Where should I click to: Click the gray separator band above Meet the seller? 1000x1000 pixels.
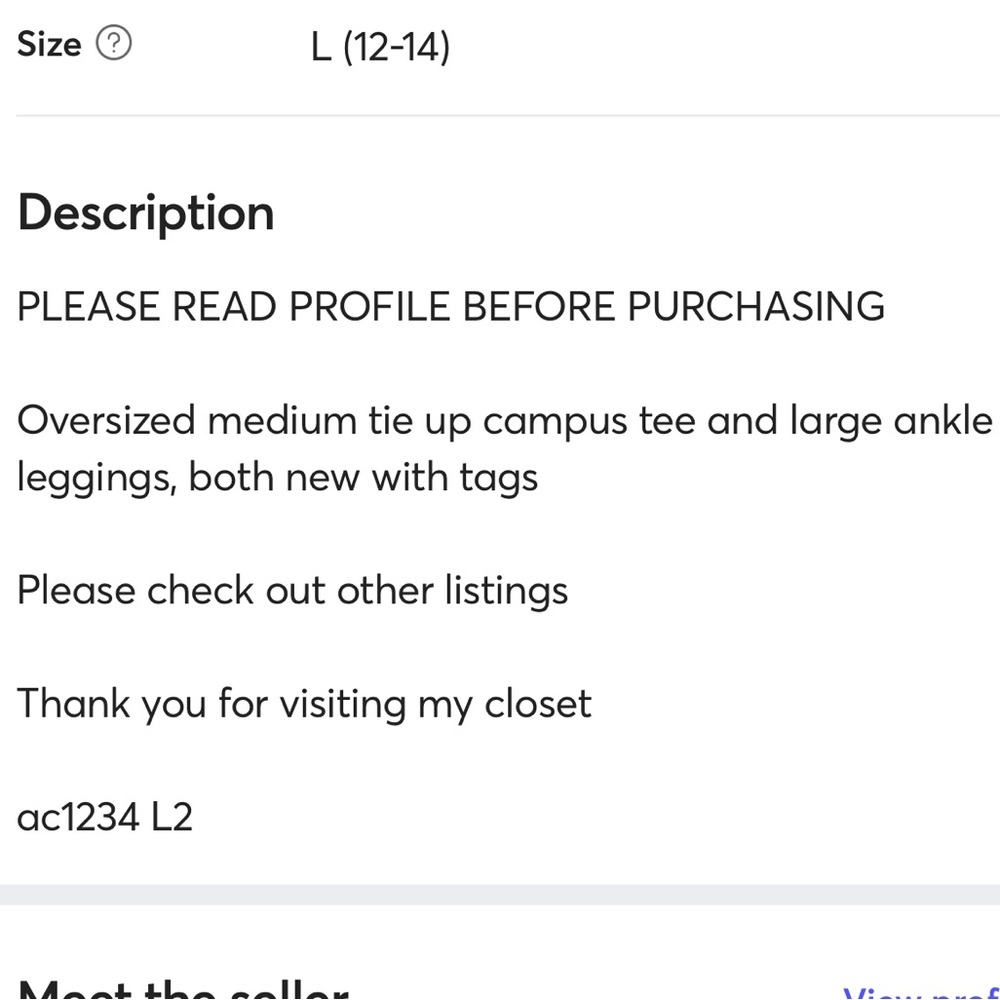point(500,894)
